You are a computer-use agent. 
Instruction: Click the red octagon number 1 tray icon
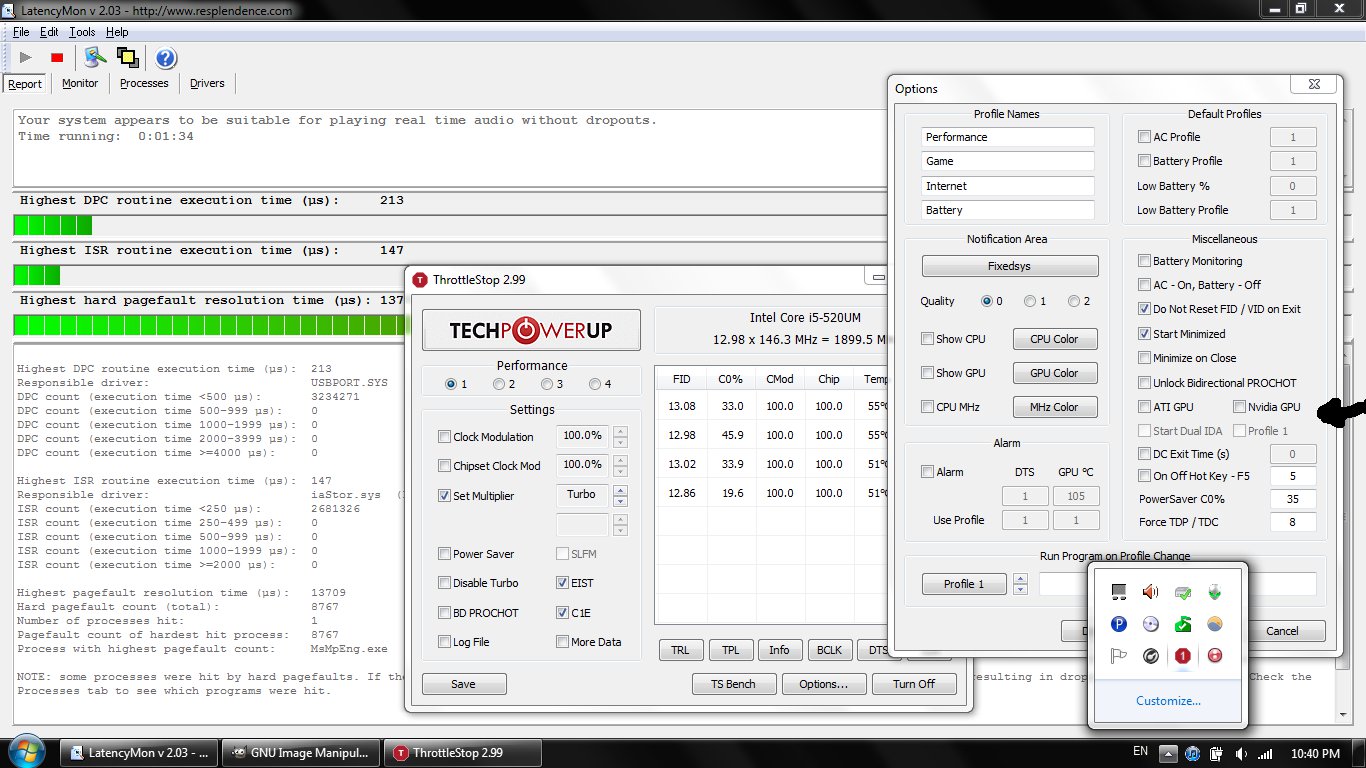tap(1183, 656)
